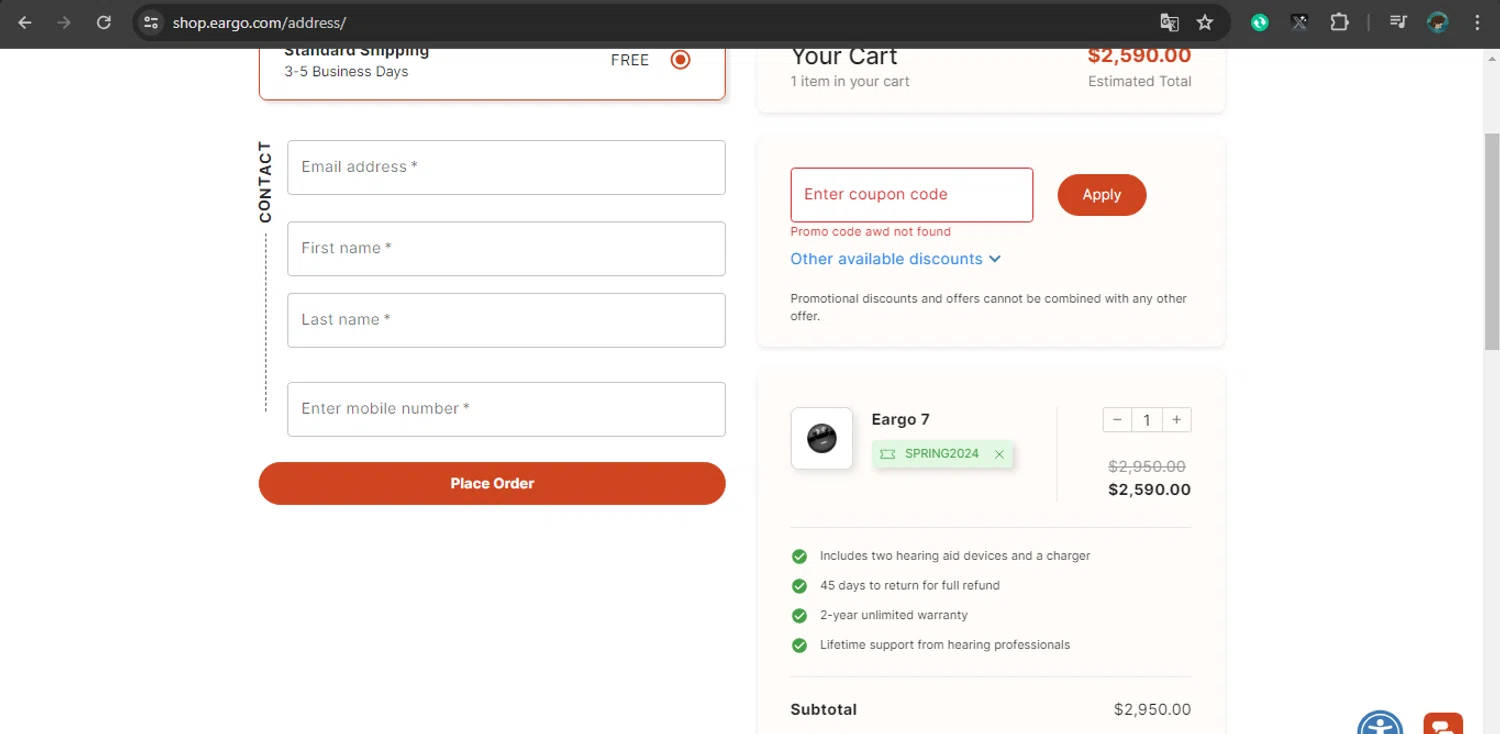Screen dimensions: 1500x734
Task: Click 'Includes two hearing aid devices' text
Action: click(955, 556)
